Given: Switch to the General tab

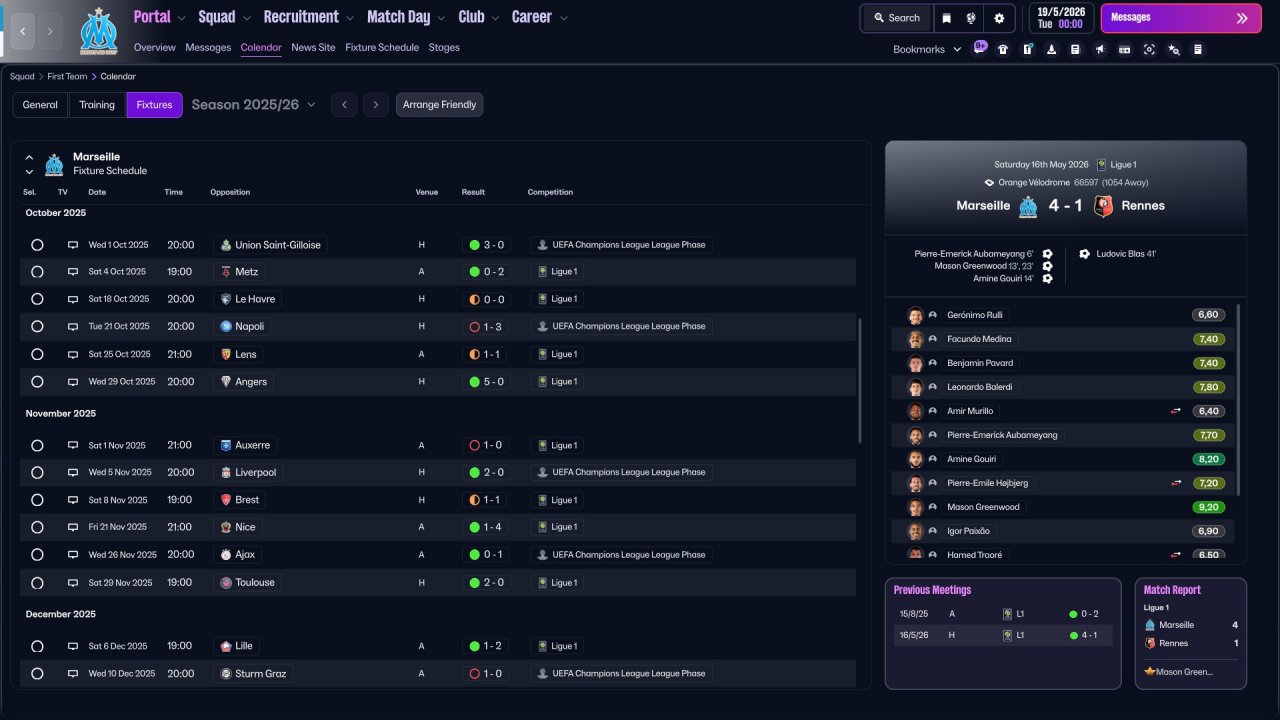Looking at the screenshot, I should (x=40, y=105).
